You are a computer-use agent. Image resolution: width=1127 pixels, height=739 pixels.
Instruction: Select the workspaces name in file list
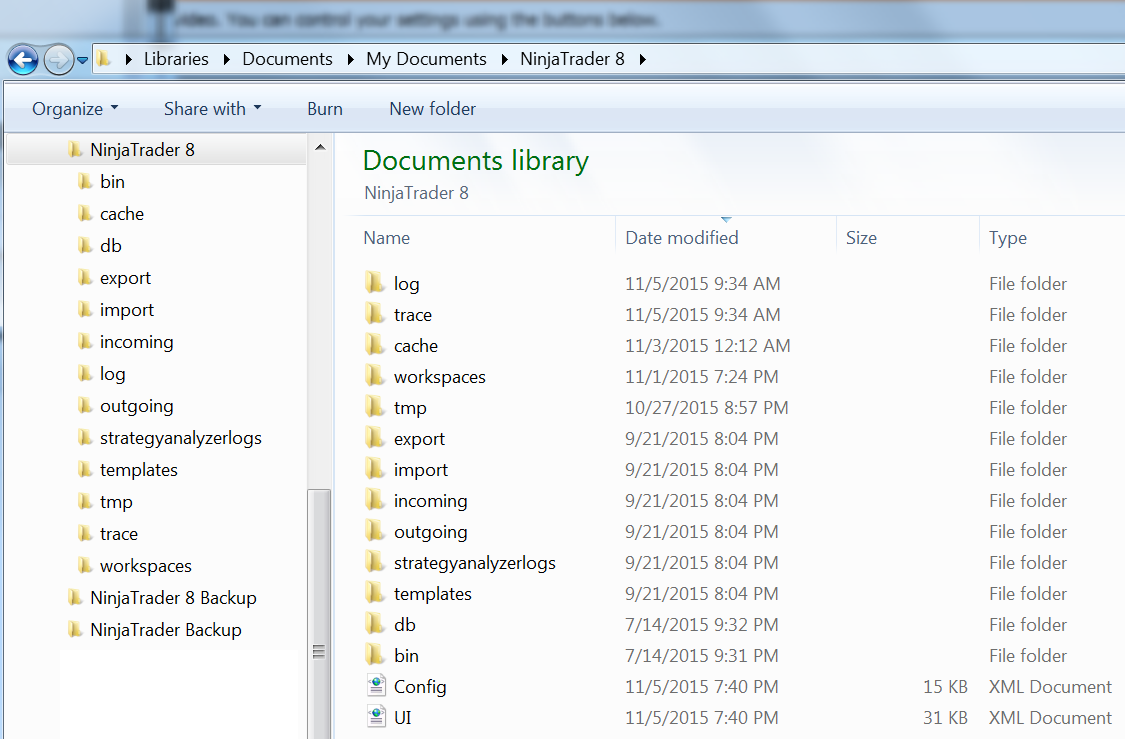pos(439,377)
